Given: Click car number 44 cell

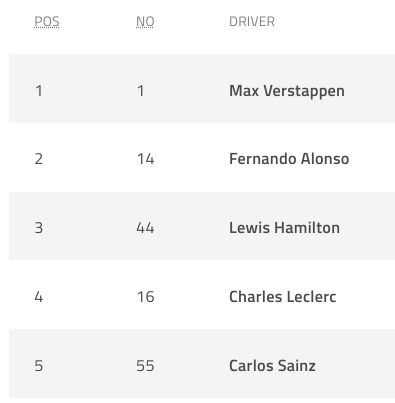Looking at the screenshot, I should click(145, 228).
